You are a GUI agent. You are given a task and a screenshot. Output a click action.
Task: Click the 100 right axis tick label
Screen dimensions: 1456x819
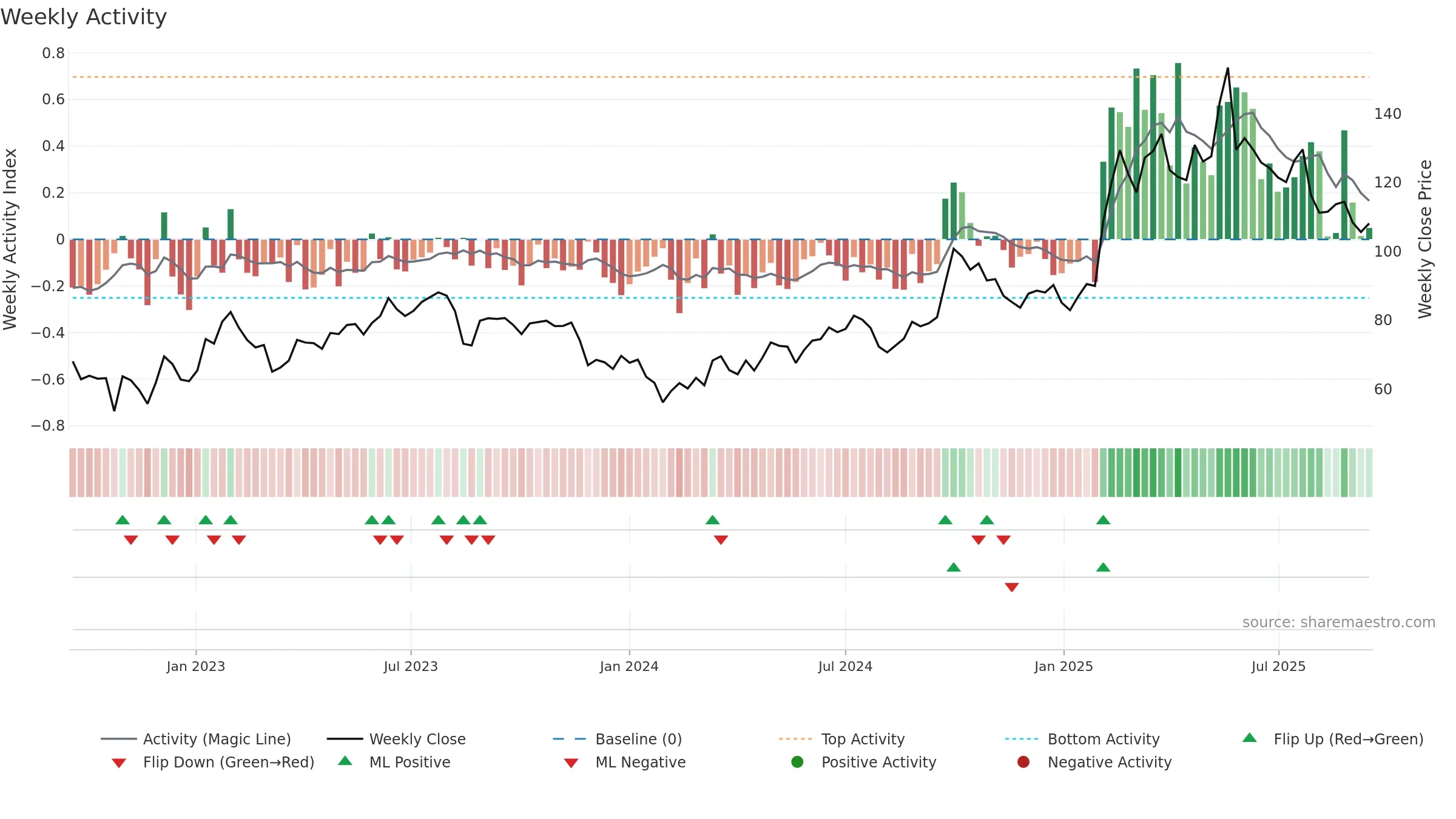(x=1387, y=252)
